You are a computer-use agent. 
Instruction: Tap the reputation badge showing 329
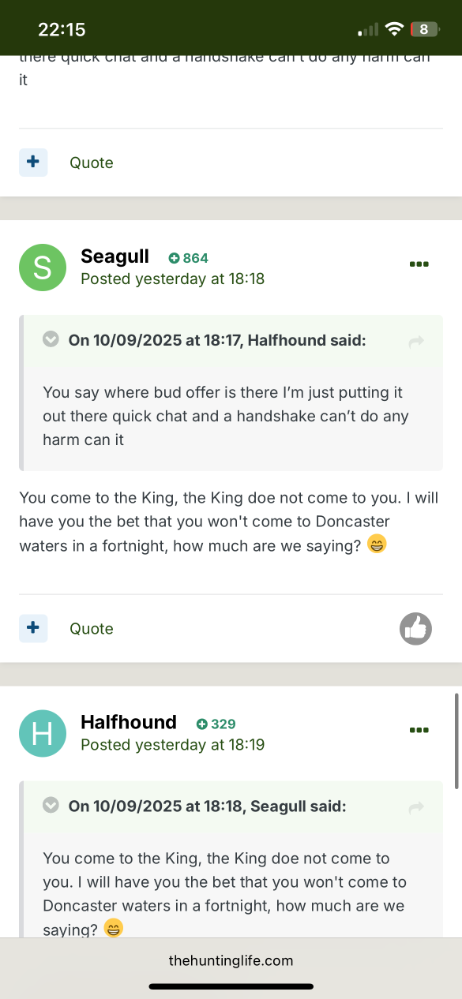click(216, 724)
